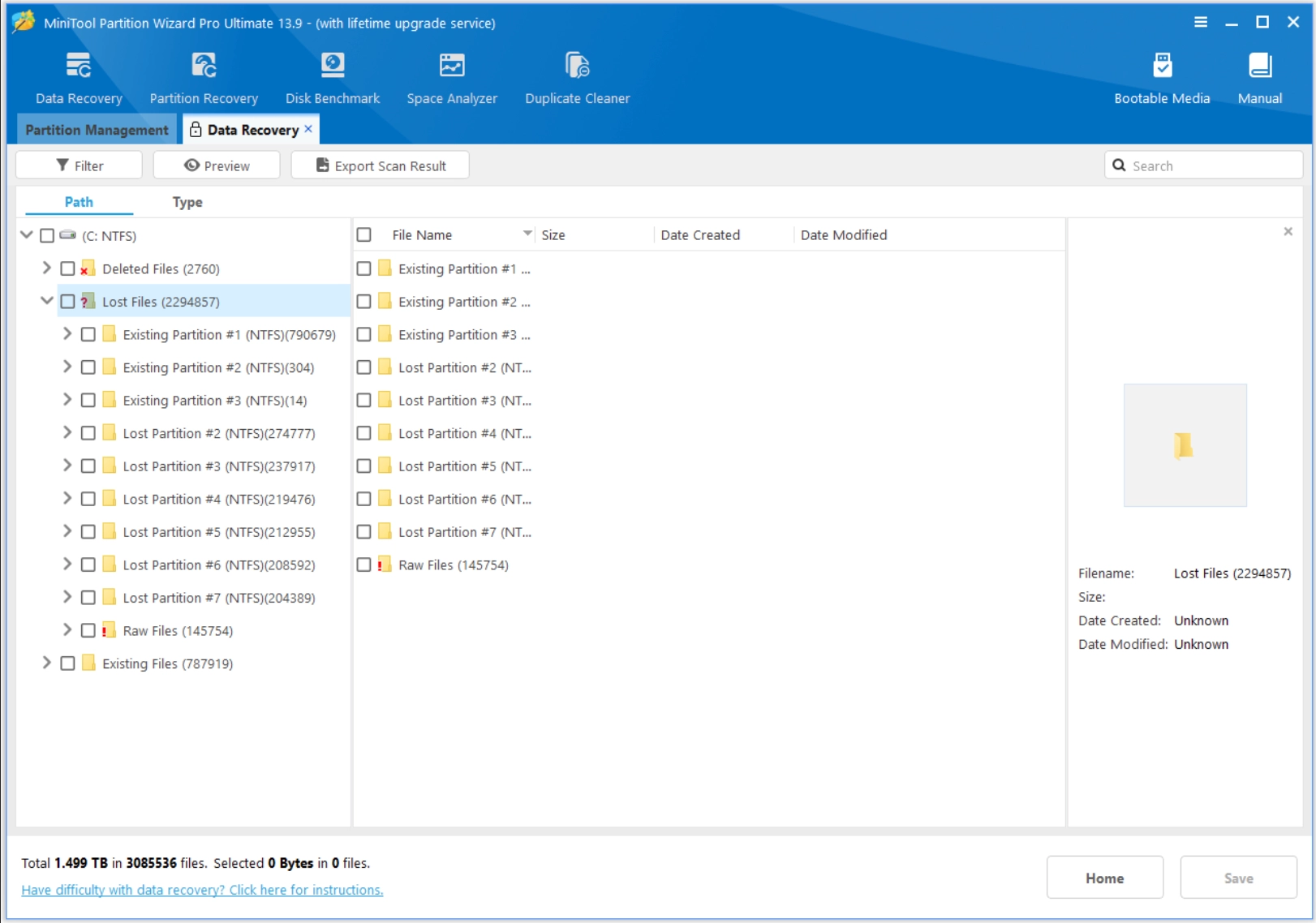Click folder icon of Lost Partition #7 in tree
This screenshot has width=1316, height=923.
(x=110, y=597)
